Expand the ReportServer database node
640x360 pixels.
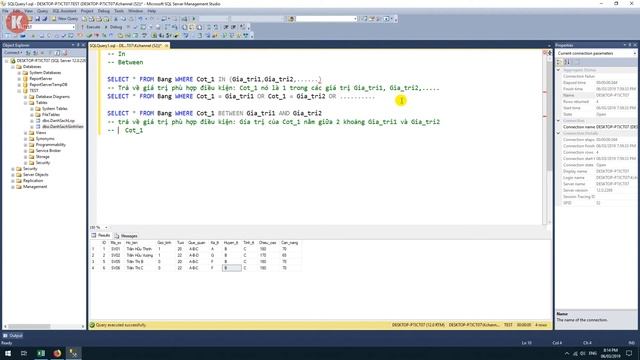(x=19, y=78)
